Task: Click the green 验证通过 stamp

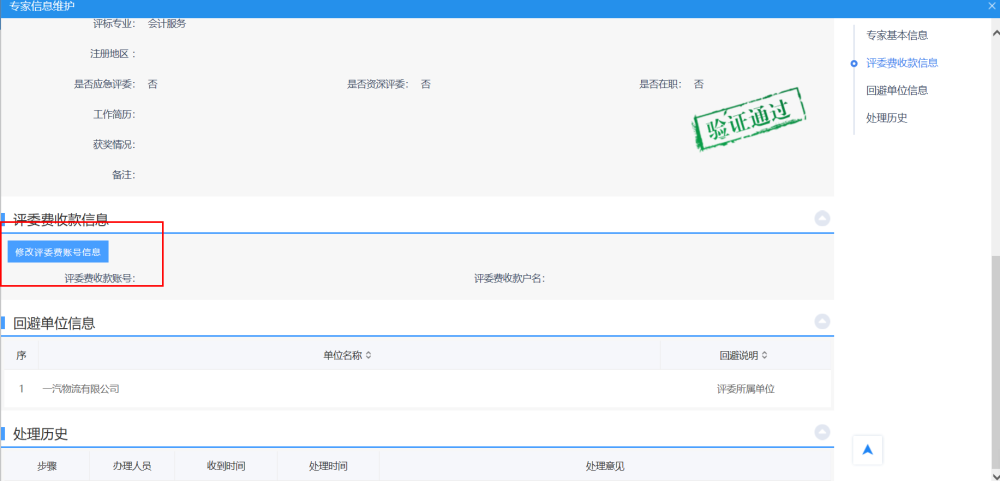Action: pyautogui.click(x=747, y=126)
